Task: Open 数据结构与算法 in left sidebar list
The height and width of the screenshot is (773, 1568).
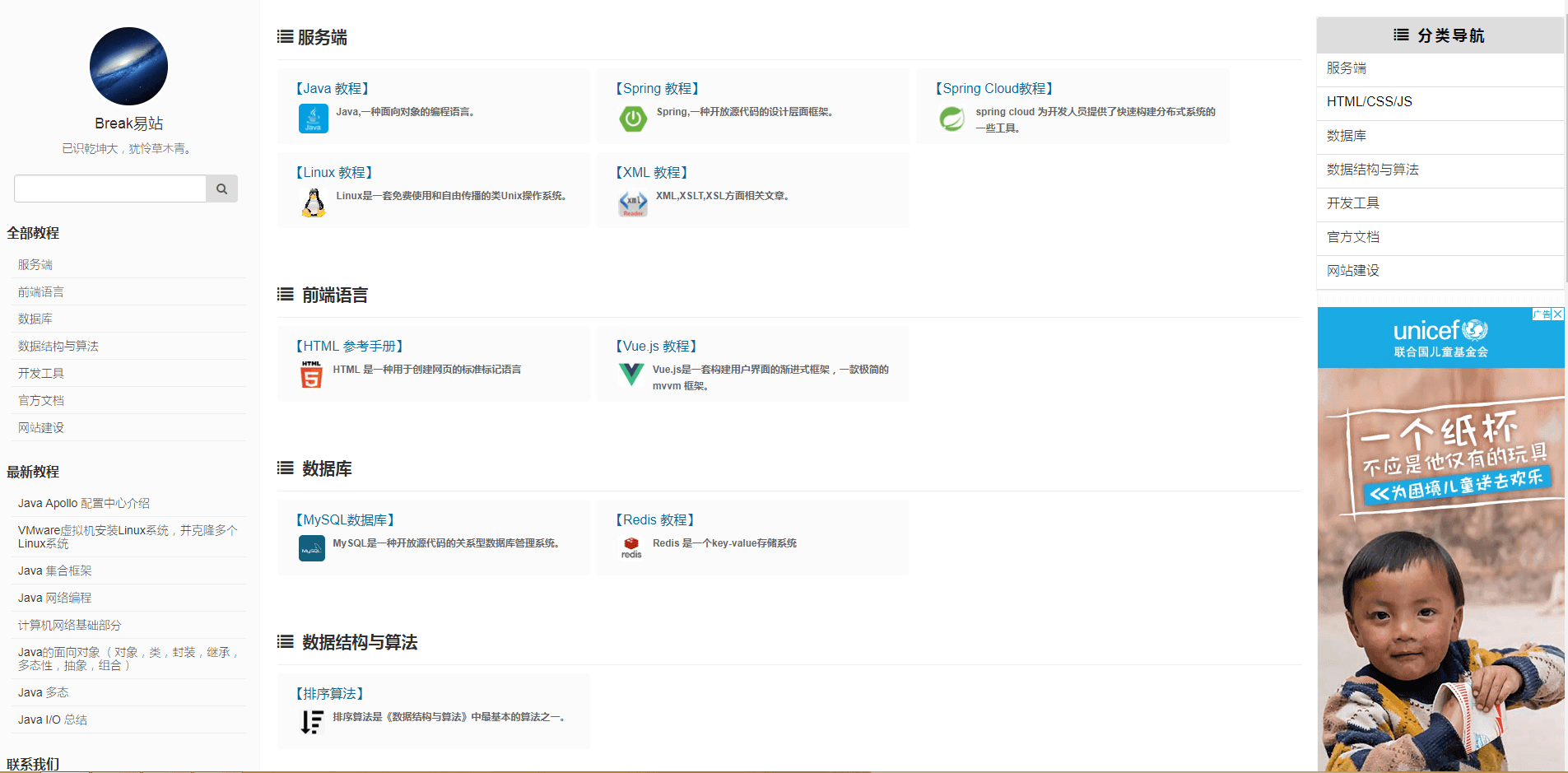Action: click(58, 347)
